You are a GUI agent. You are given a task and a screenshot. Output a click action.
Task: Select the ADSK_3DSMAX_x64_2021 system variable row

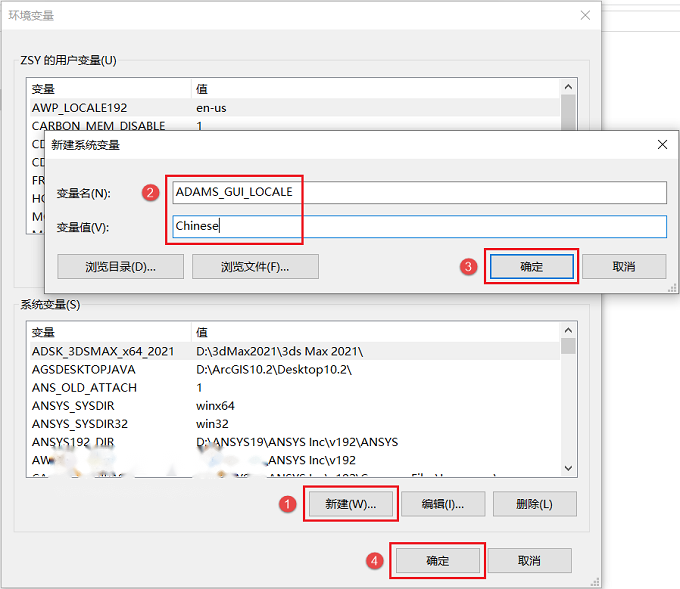click(294, 351)
